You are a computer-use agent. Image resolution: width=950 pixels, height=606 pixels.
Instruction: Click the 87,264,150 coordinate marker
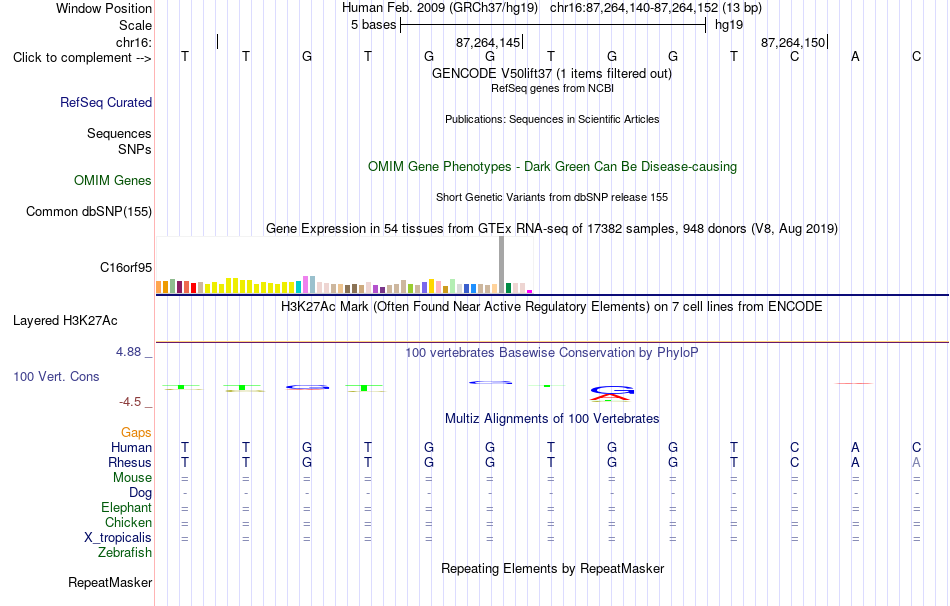[x=793, y=42]
